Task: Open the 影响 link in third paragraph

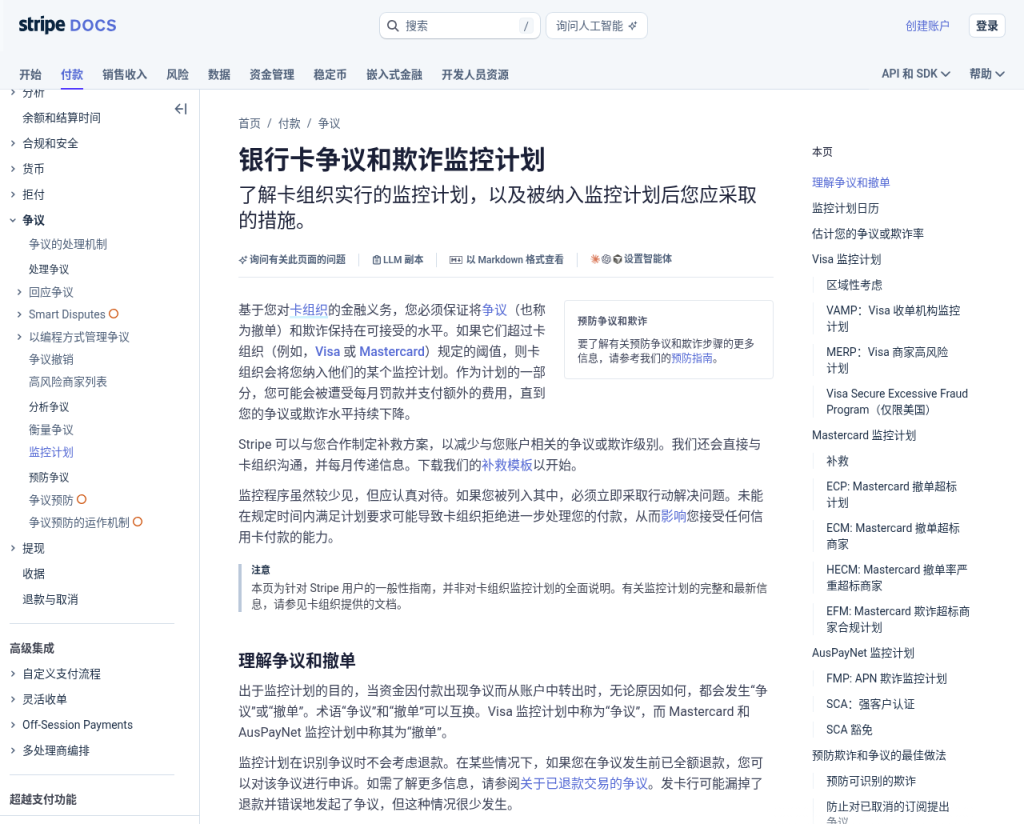Action: click(673, 516)
